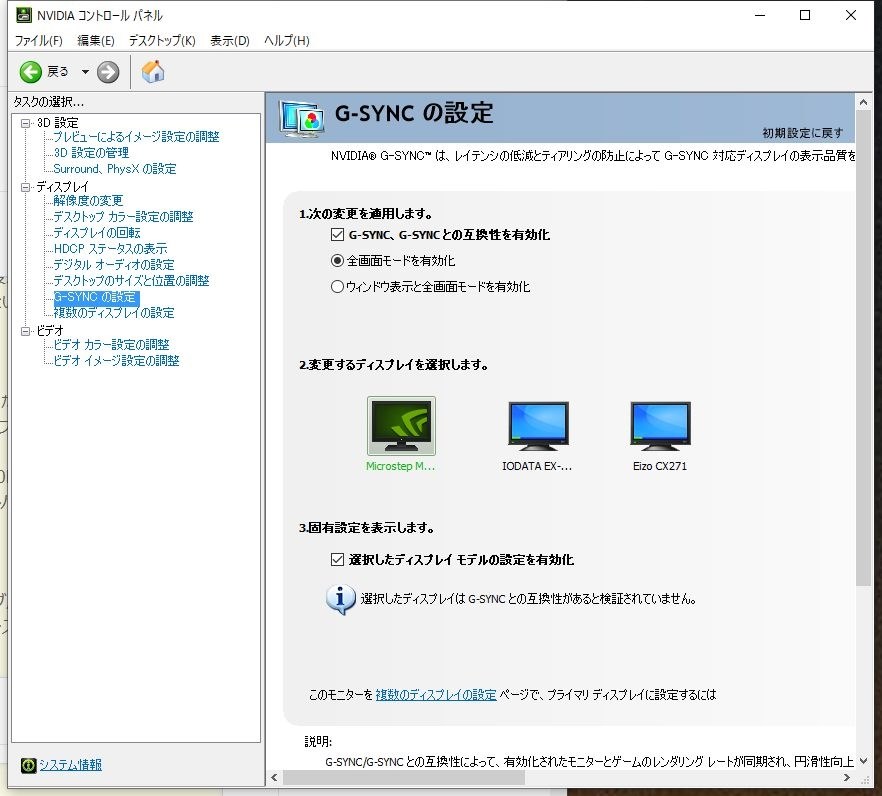Go to the Home page icon
This screenshot has height=796, width=882.
pos(153,71)
